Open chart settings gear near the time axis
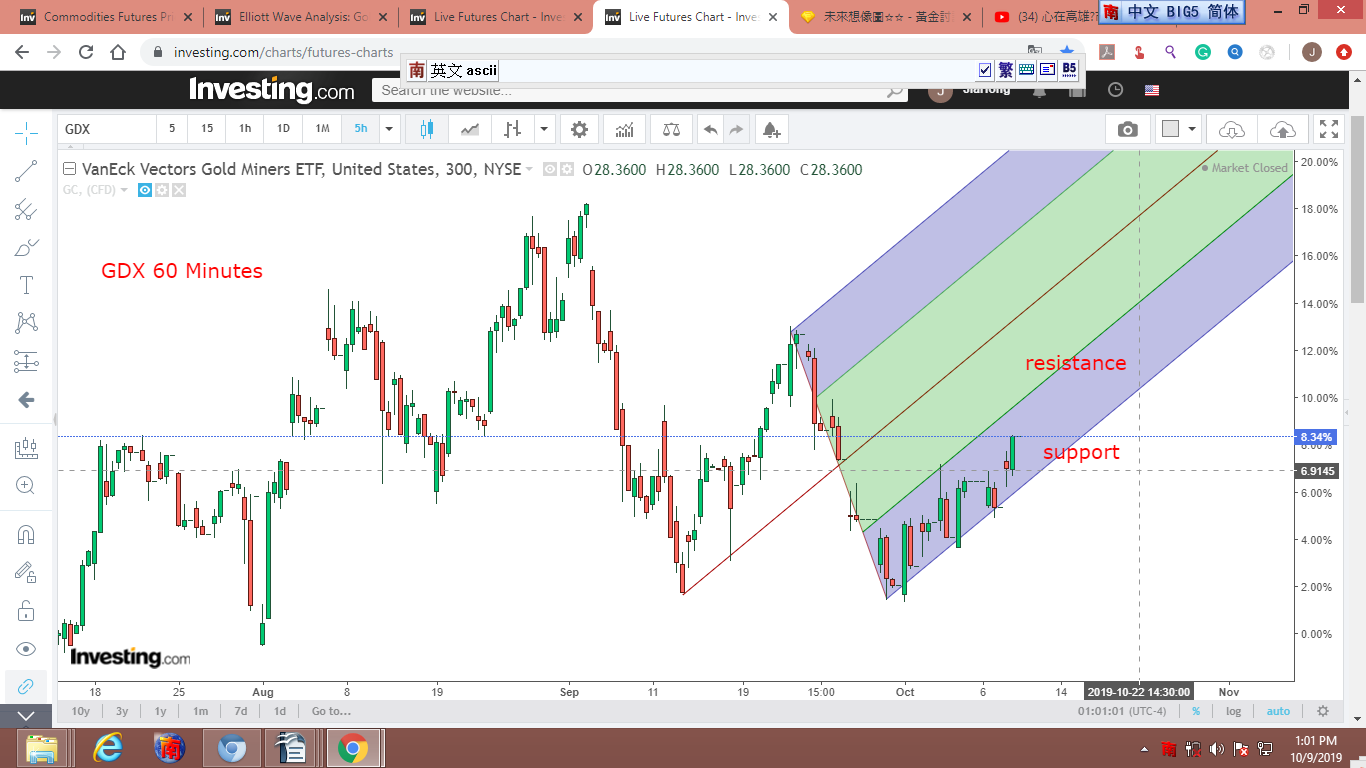The image size is (1366, 768). 1323,711
